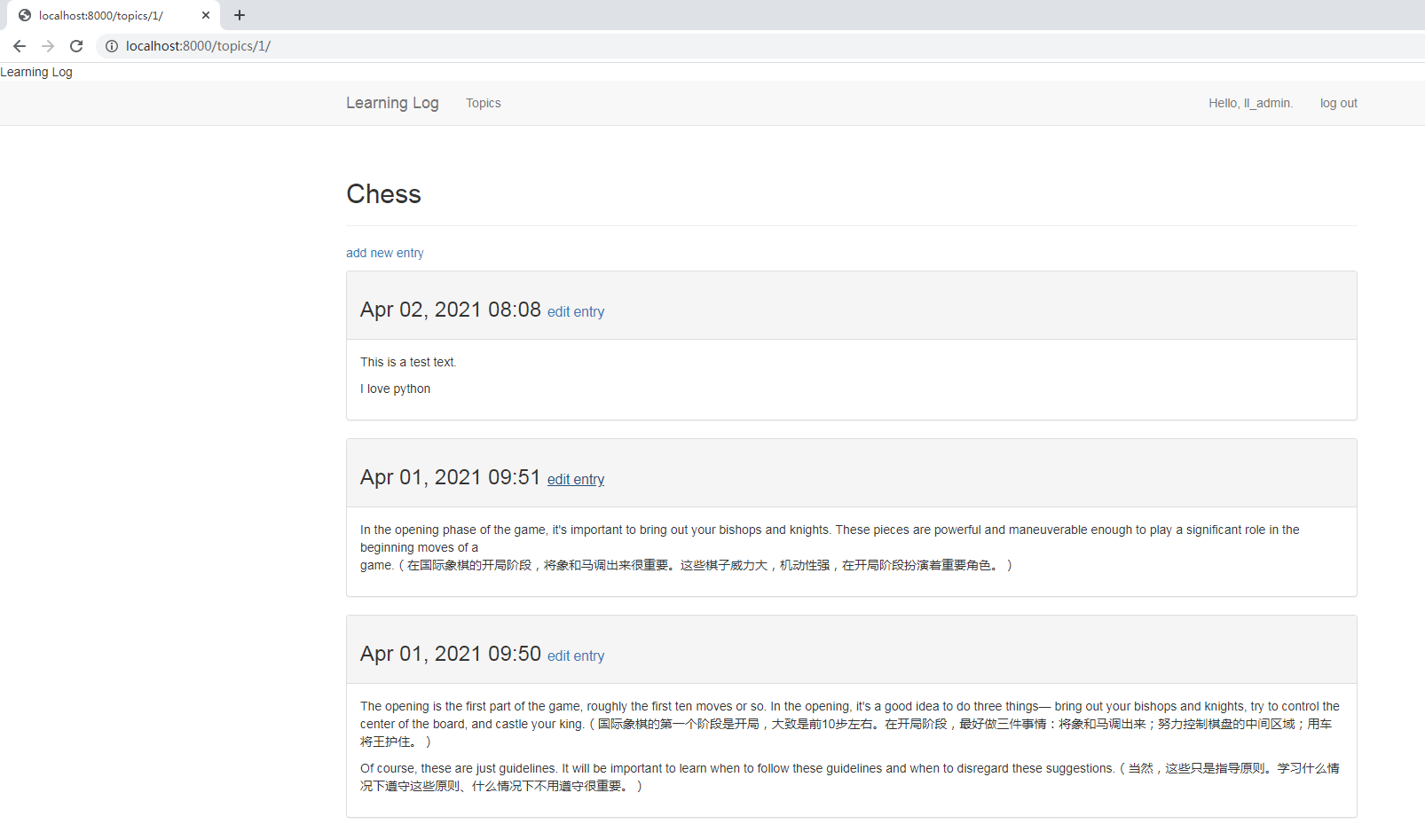
Task: View site information icon in address bar
Action: pyautogui.click(x=112, y=46)
